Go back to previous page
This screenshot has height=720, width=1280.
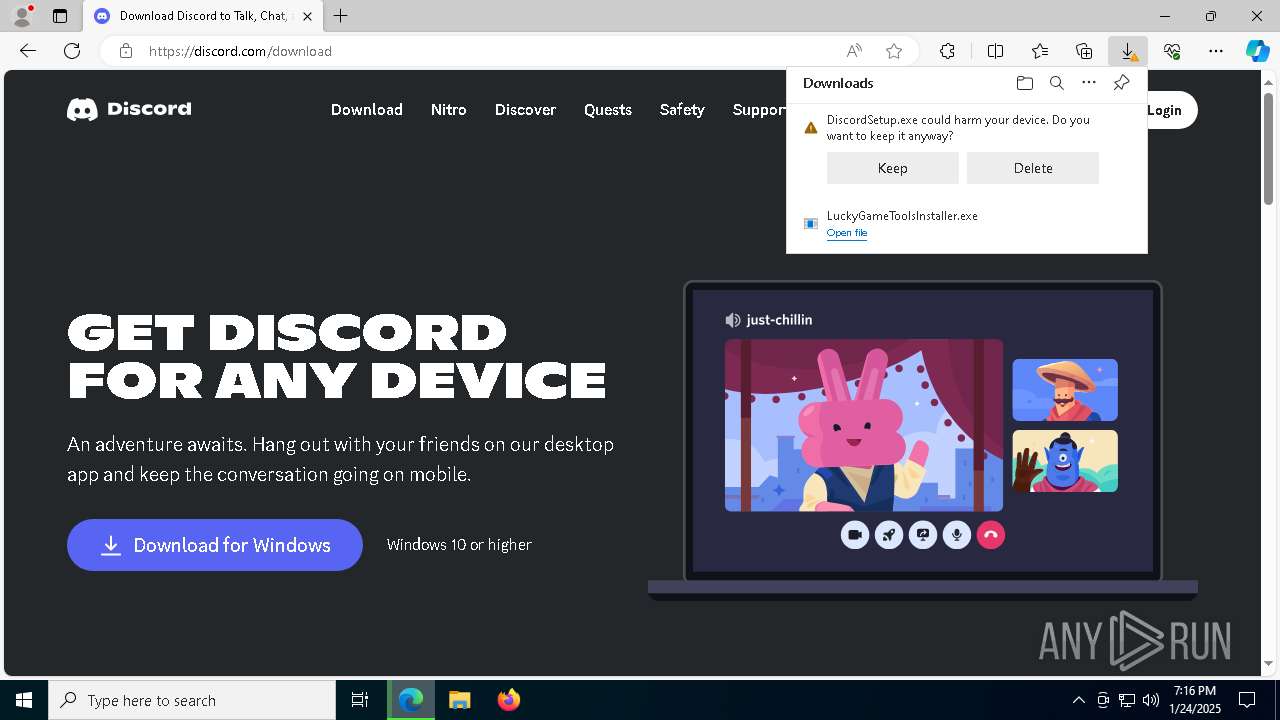coord(28,51)
